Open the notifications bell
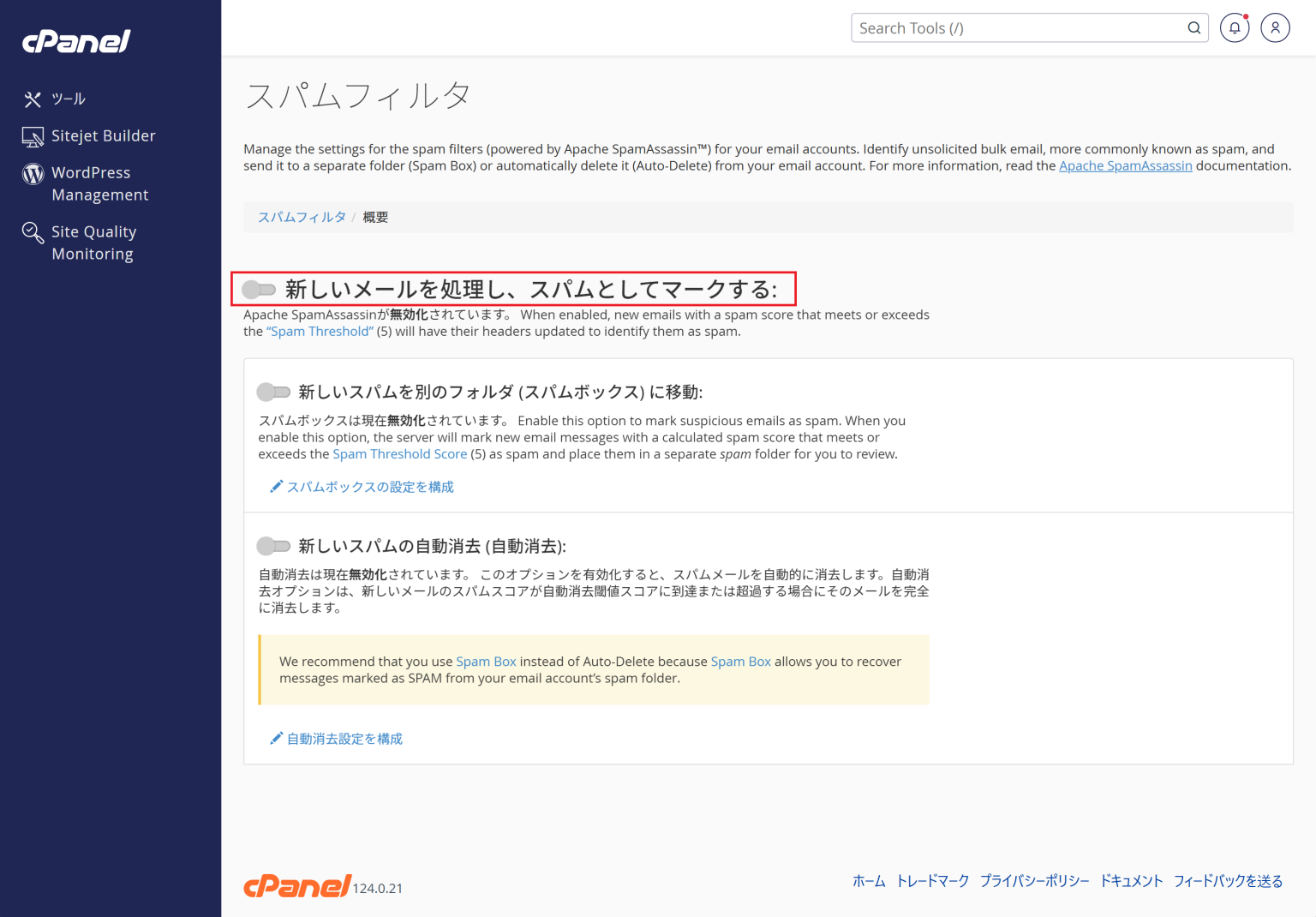 (1234, 27)
